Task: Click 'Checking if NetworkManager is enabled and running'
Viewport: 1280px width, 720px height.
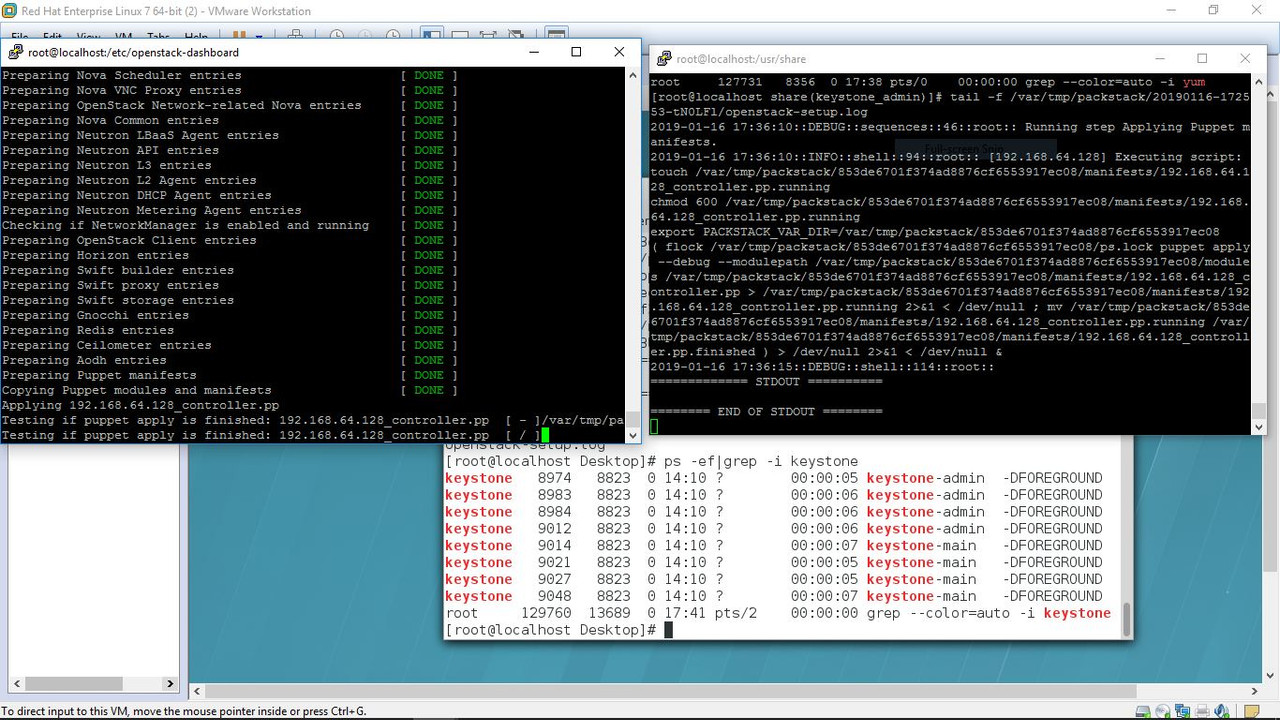Action: [186, 225]
